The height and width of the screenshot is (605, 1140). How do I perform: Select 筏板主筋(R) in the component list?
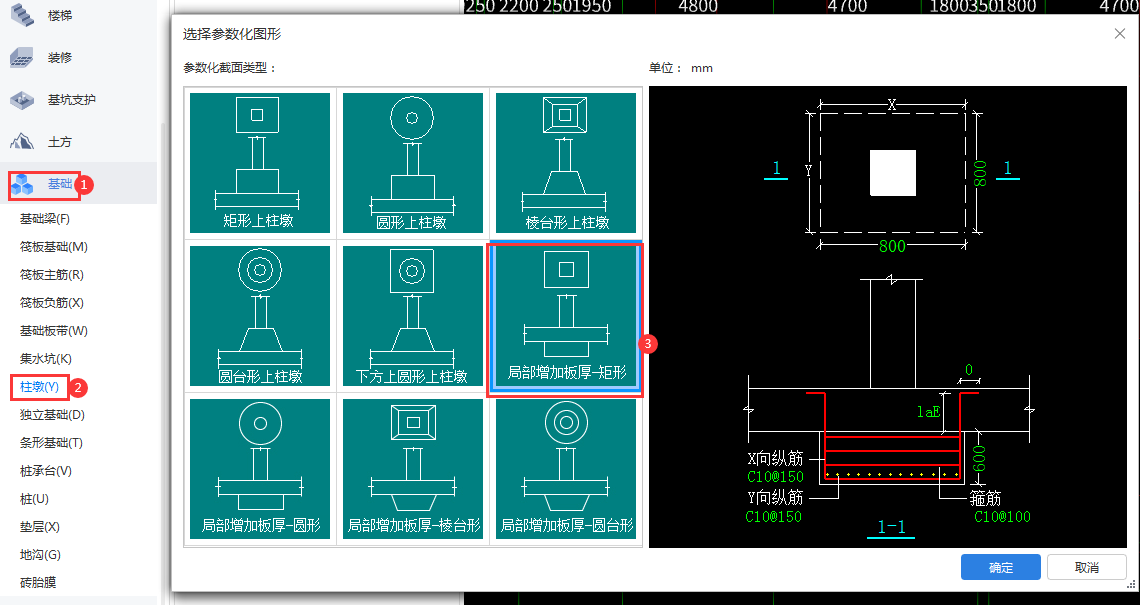[x=52, y=275]
